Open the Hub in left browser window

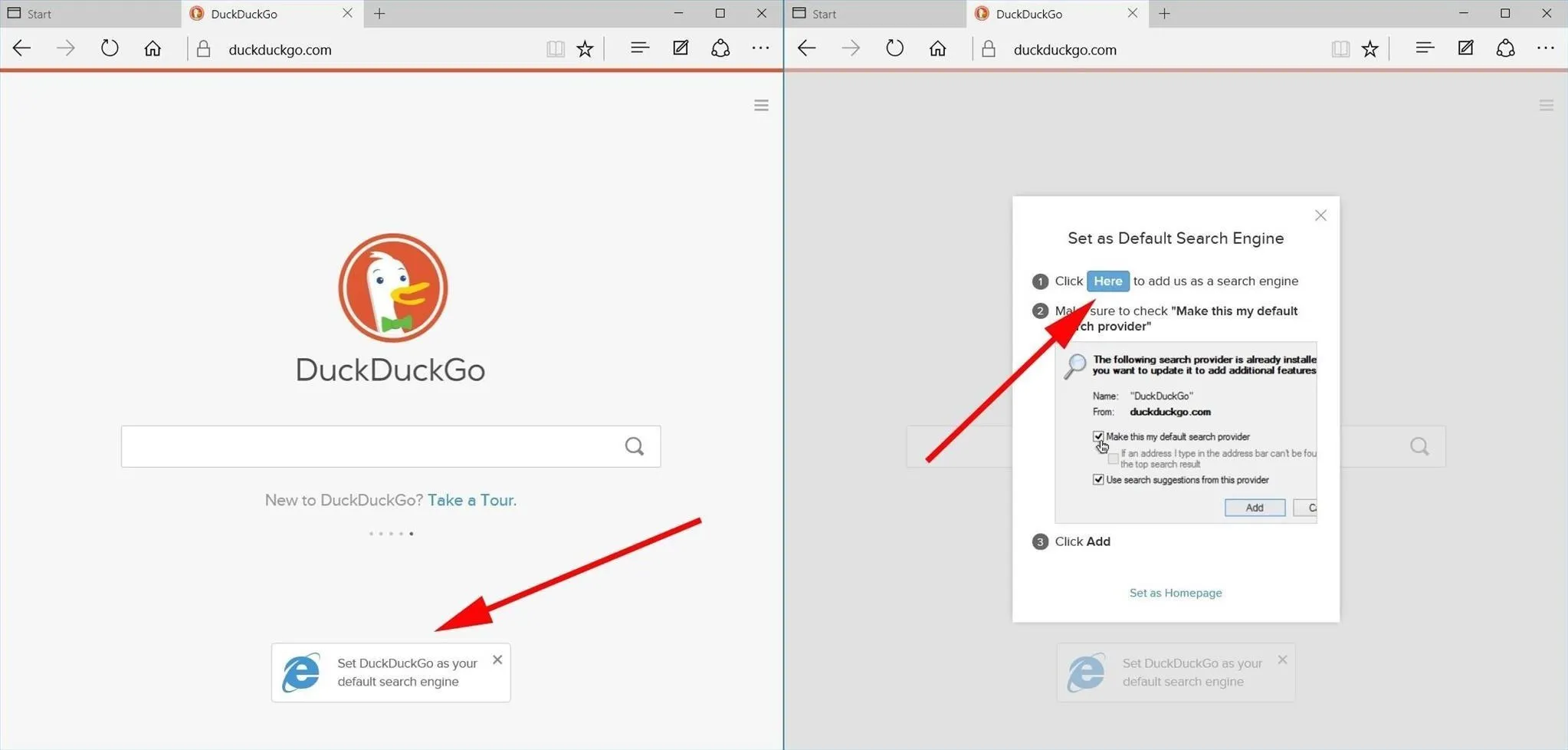640,48
